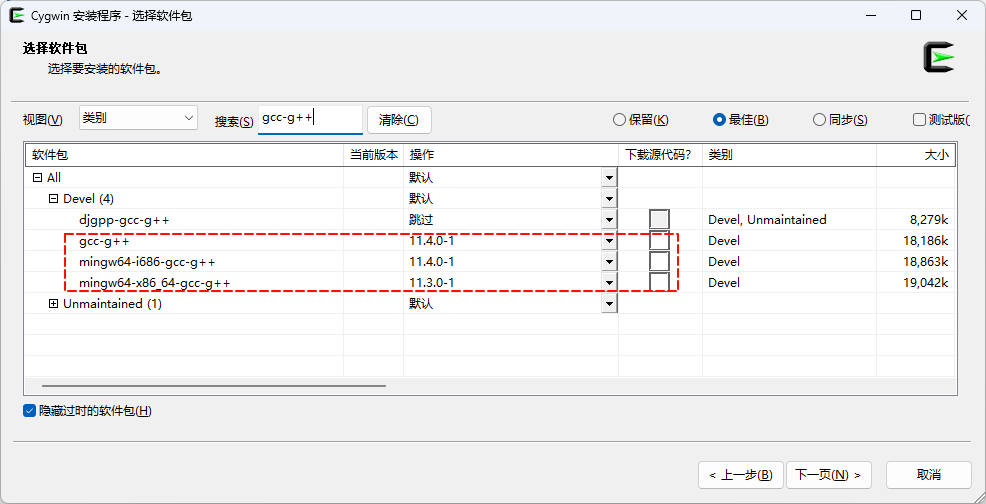Image resolution: width=986 pixels, height=504 pixels.
Task: Open version dropdown for mingw64-x86_64-gcc-g++
Action: point(609,283)
